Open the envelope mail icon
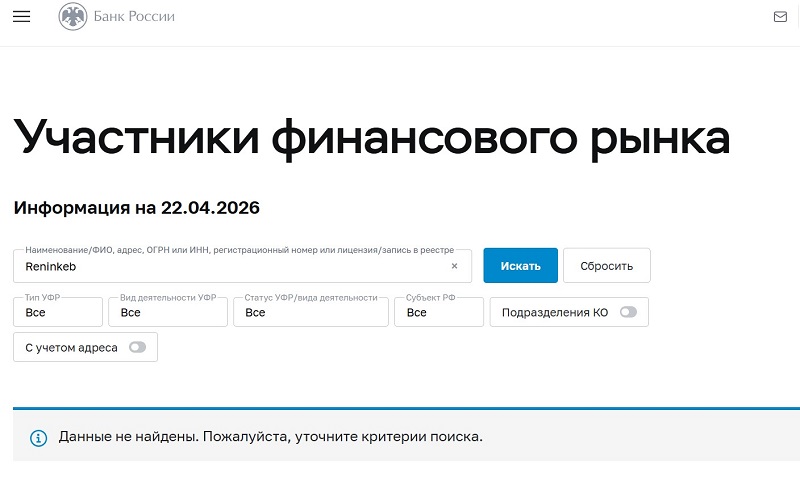Image resolution: width=800 pixels, height=482 pixels. tap(780, 17)
